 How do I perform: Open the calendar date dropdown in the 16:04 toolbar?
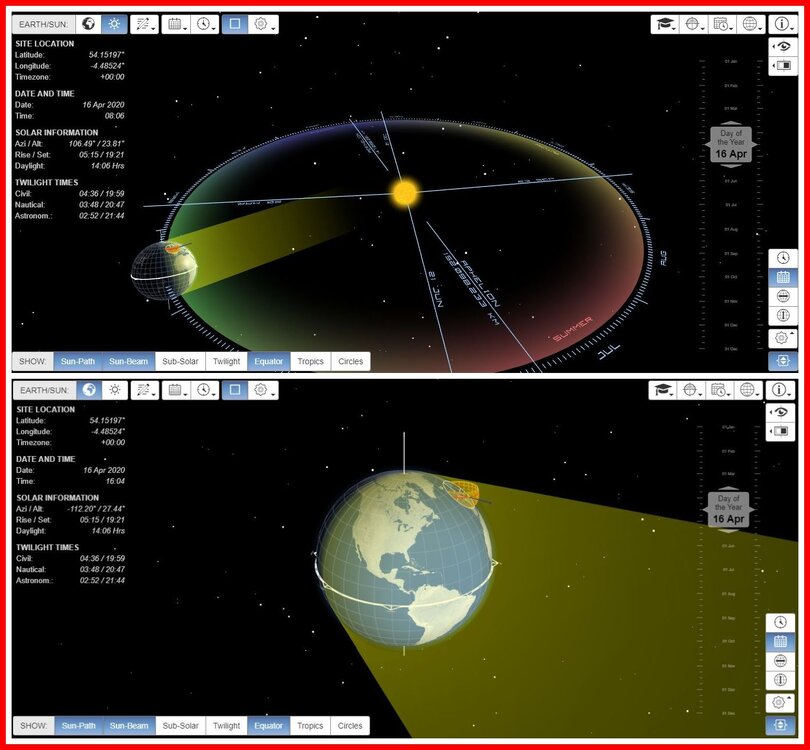[x=176, y=389]
